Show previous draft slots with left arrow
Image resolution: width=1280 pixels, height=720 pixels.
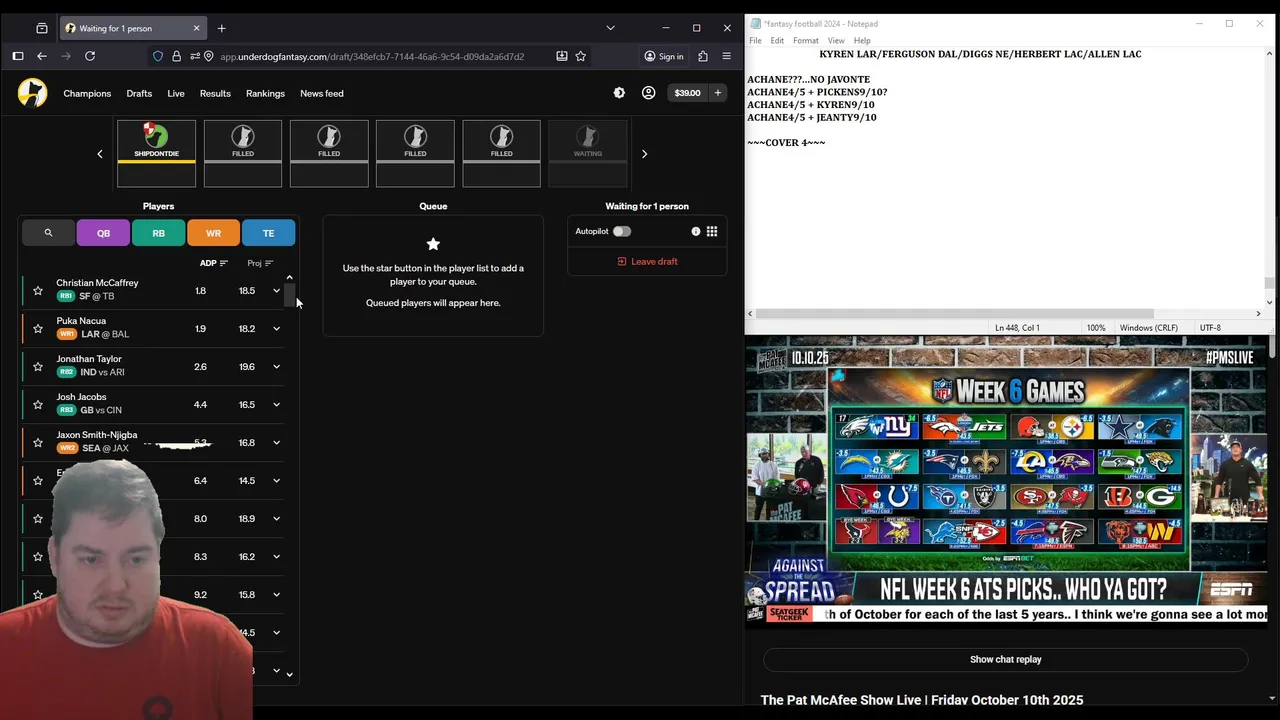100,154
